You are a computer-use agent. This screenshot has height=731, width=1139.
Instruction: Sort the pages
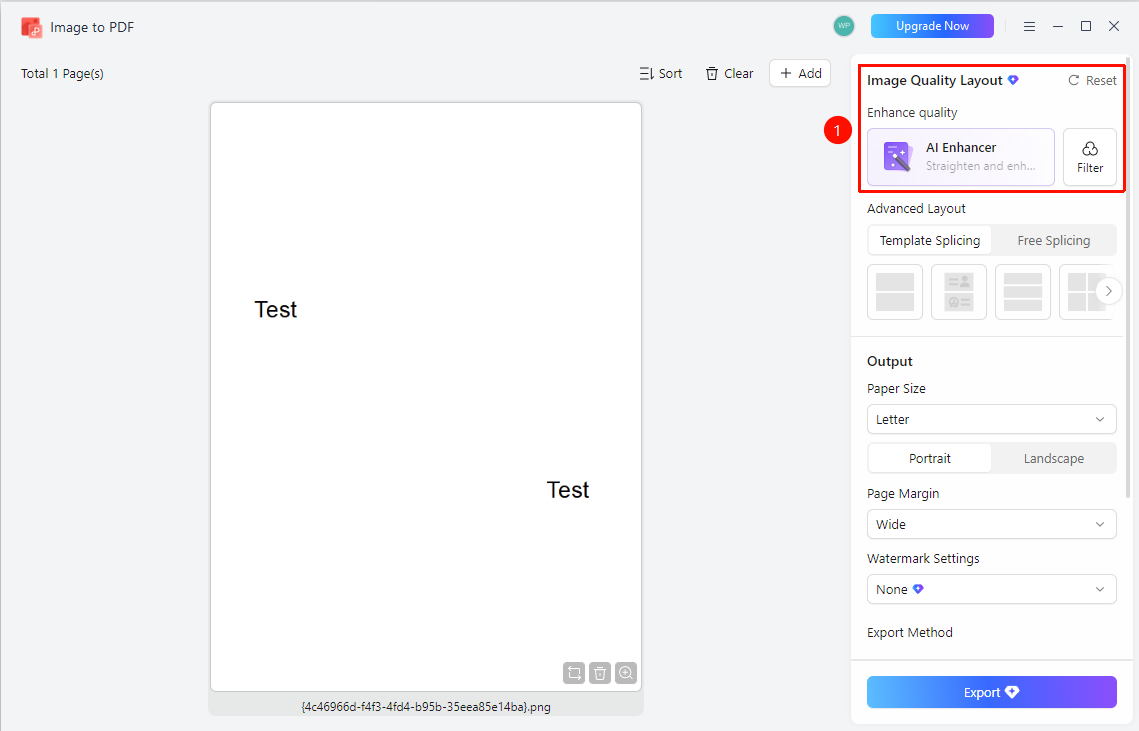coord(661,73)
